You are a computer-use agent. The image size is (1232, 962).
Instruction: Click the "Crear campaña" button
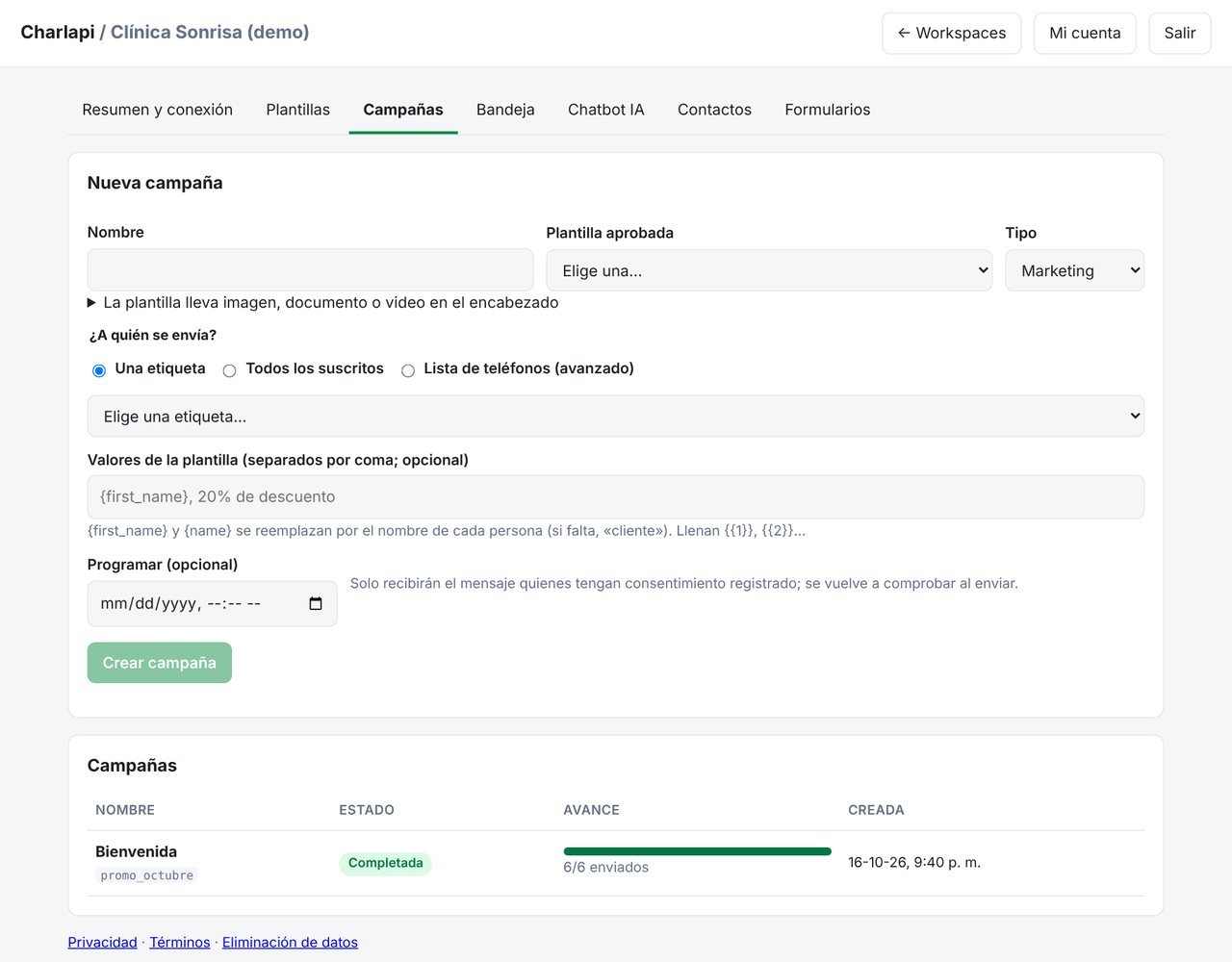[160, 663]
